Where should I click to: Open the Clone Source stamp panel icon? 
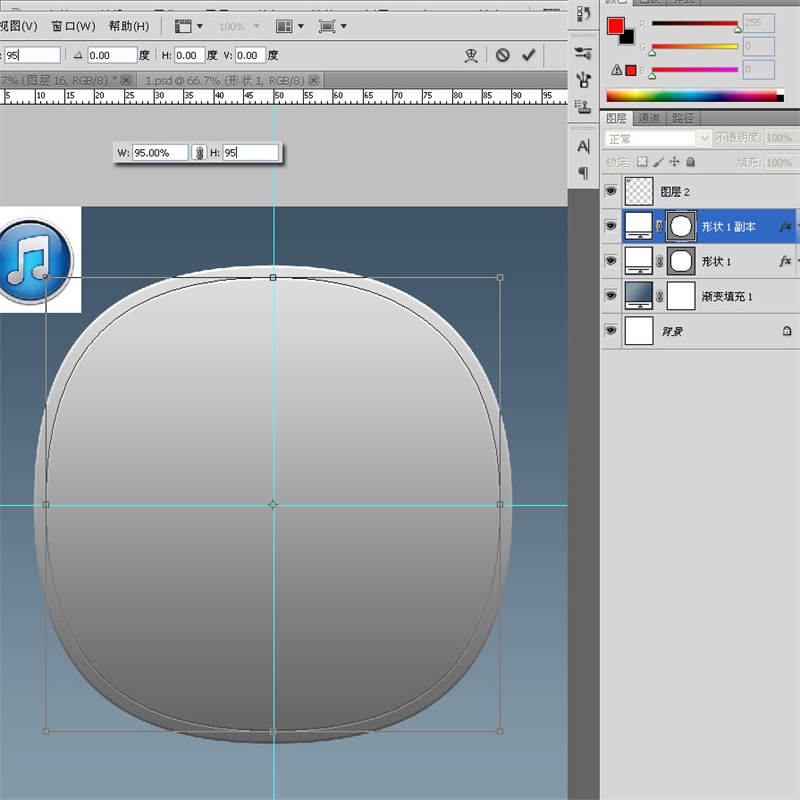point(584,104)
